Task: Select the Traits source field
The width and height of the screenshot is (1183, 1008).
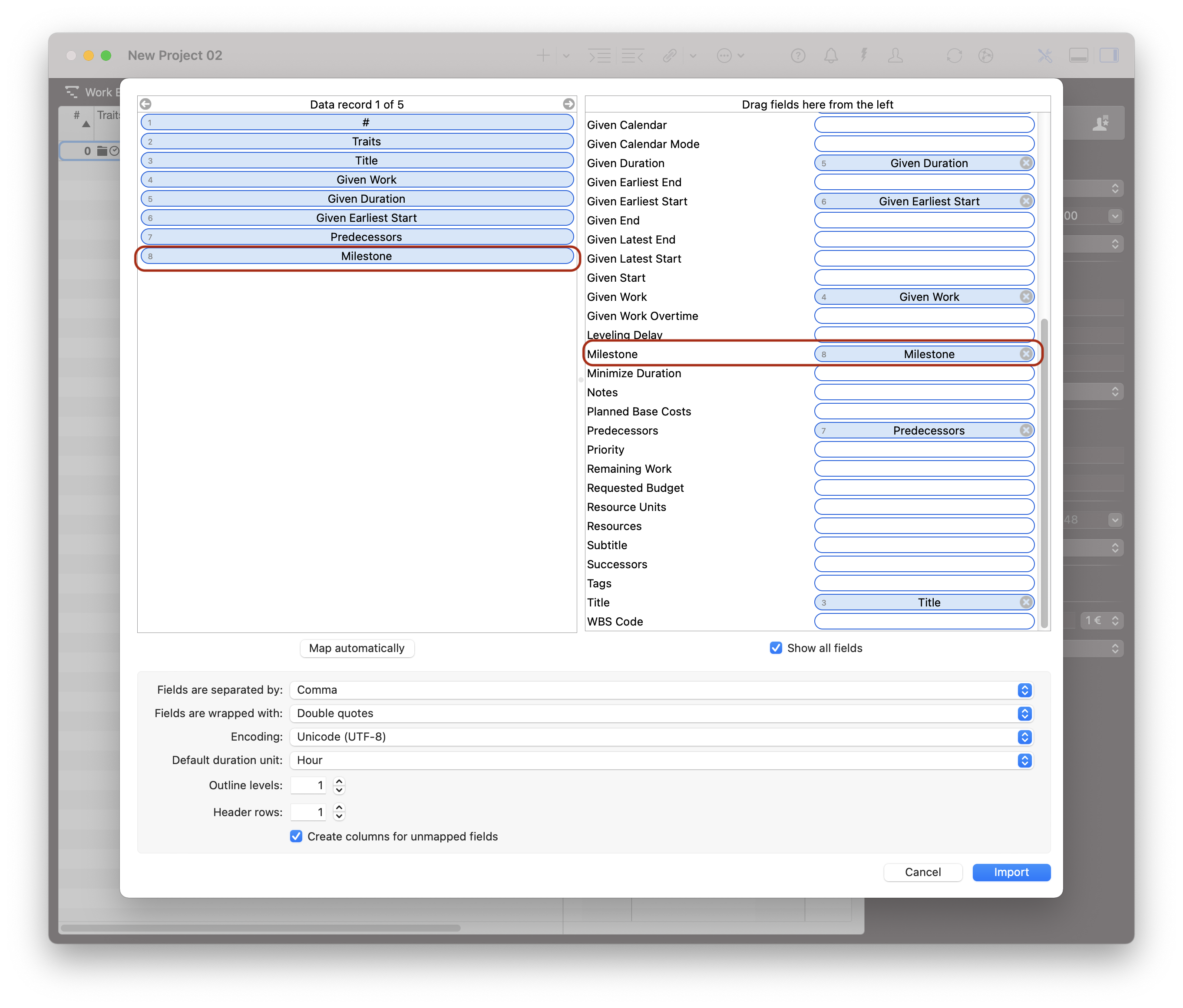Action: 357,142
